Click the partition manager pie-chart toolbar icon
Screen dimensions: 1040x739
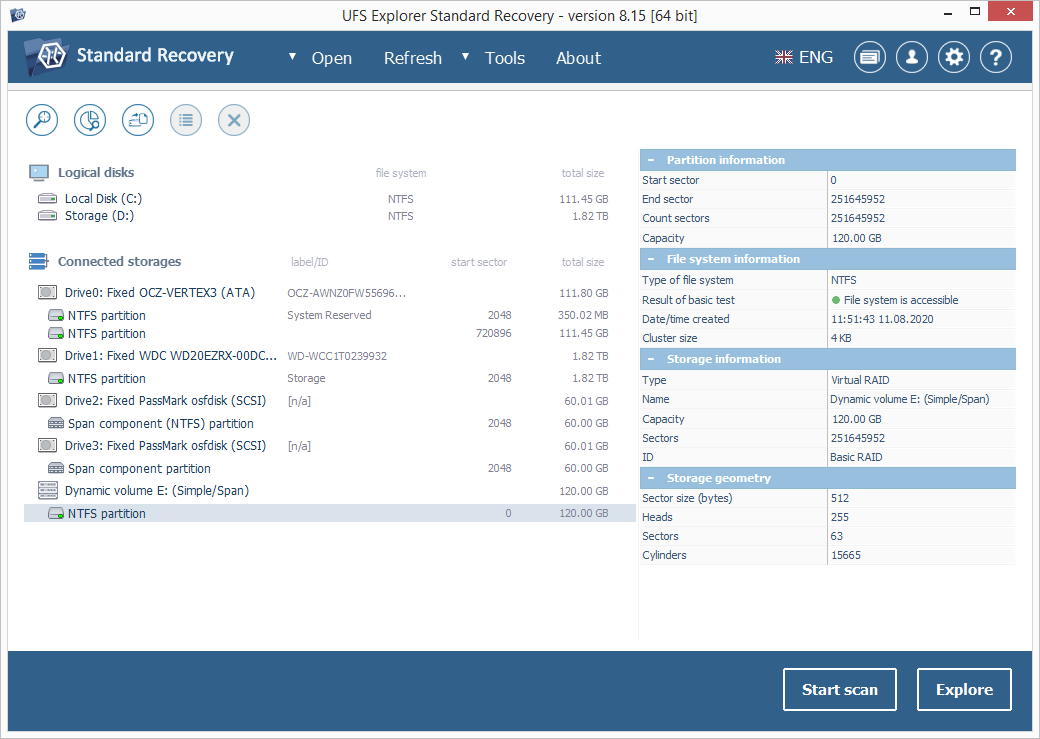click(x=90, y=120)
